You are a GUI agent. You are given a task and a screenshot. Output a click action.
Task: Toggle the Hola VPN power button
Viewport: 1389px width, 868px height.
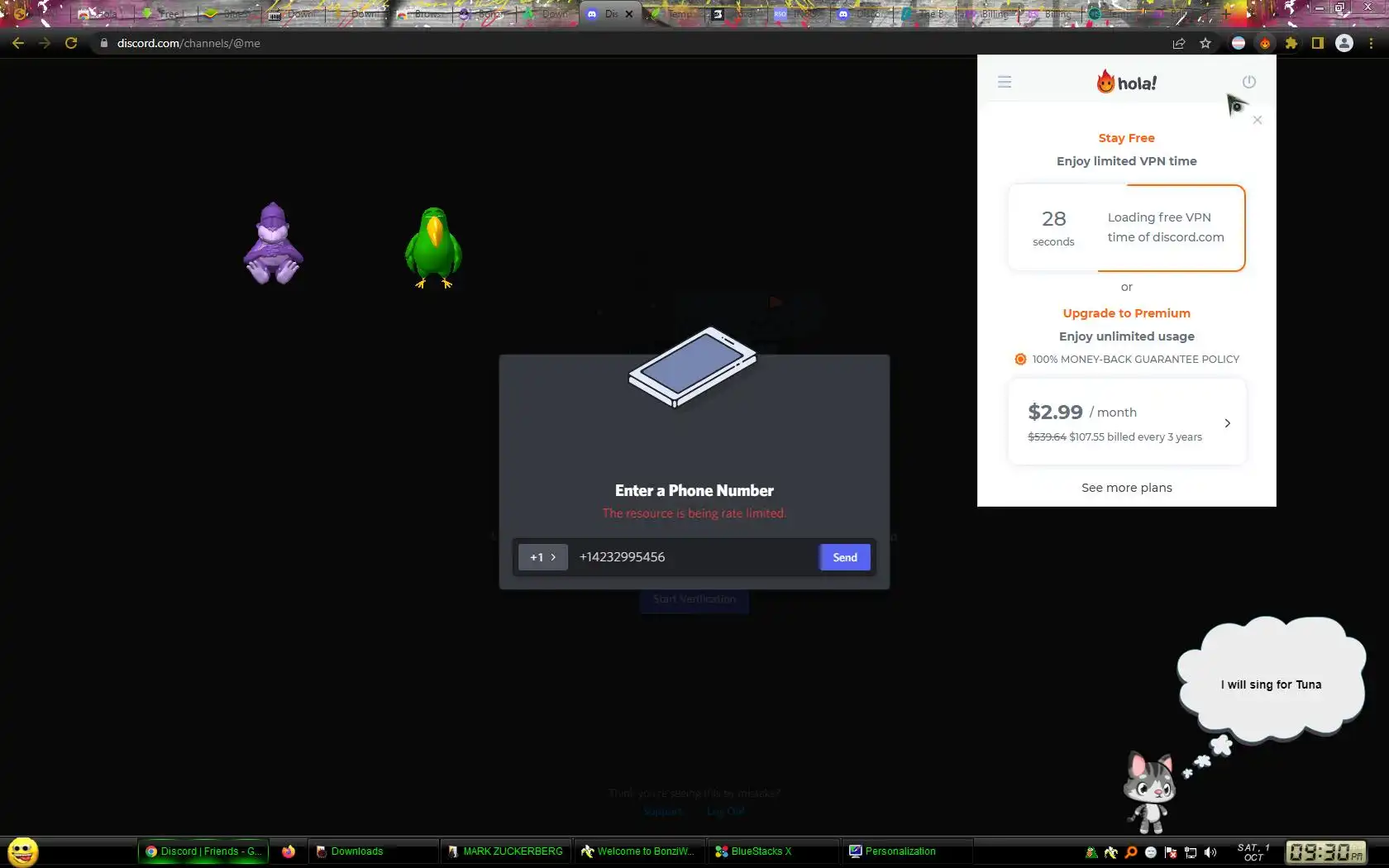tap(1249, 82)
